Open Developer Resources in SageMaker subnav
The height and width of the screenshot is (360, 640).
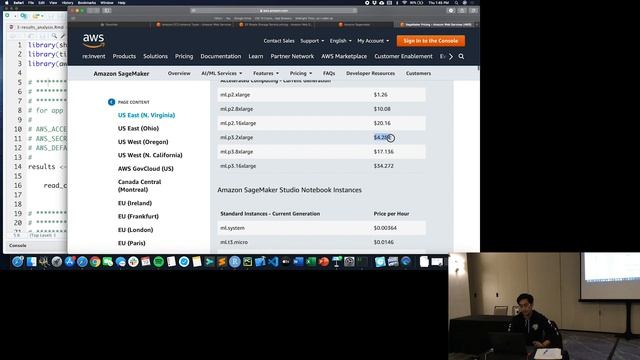371,73
